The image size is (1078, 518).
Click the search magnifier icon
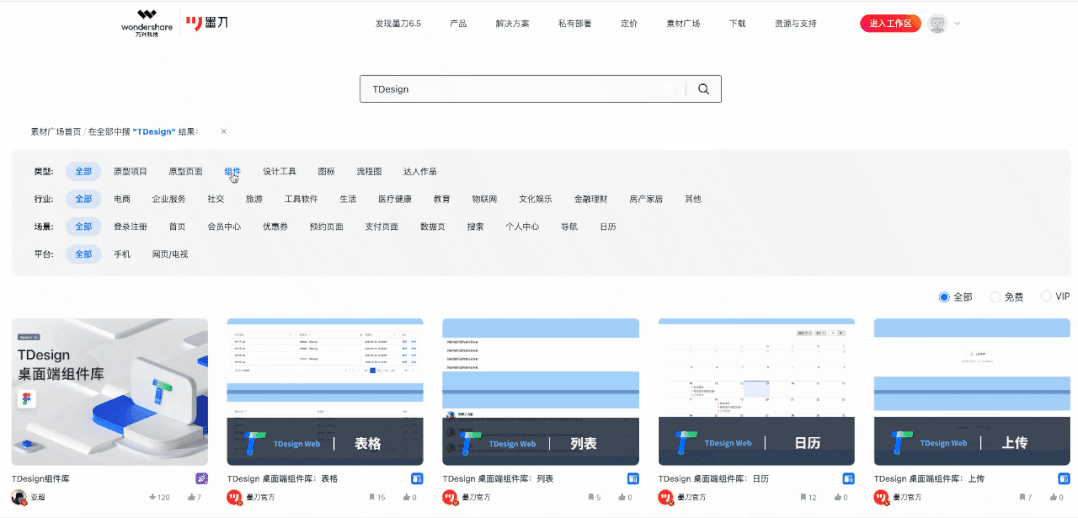tap(703, 89)
